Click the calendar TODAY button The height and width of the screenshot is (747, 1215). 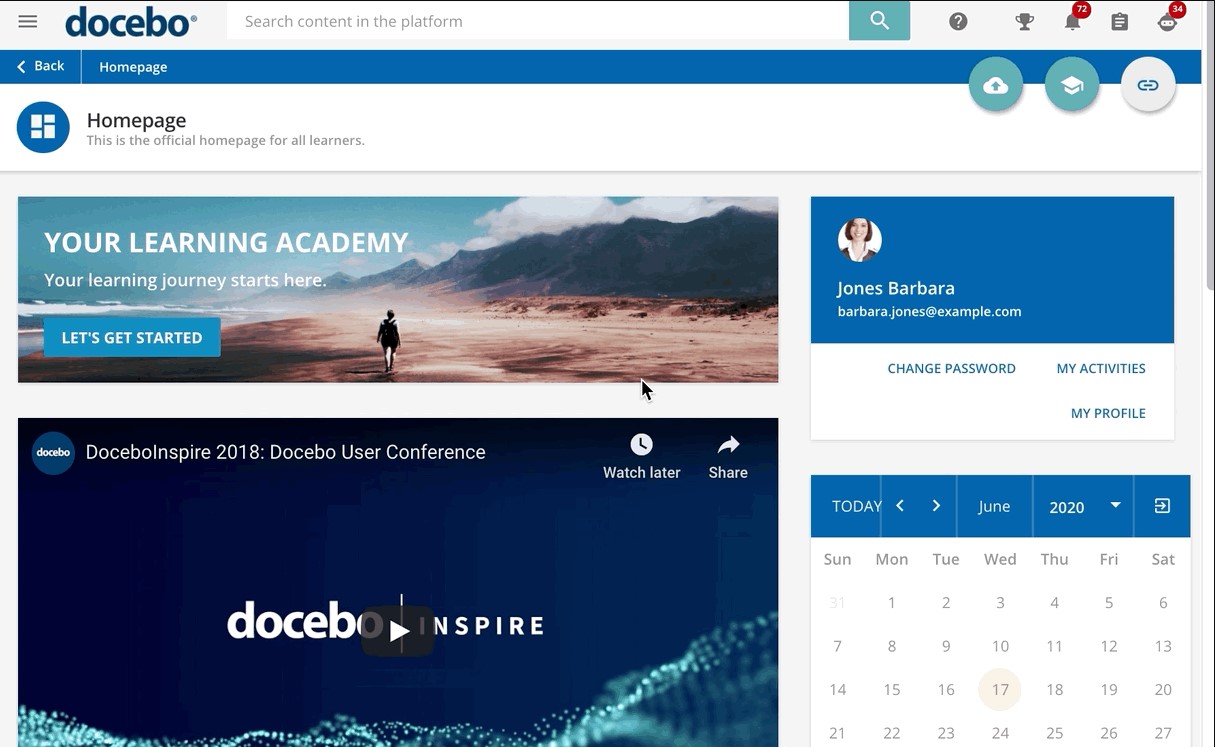click(856, 506)
